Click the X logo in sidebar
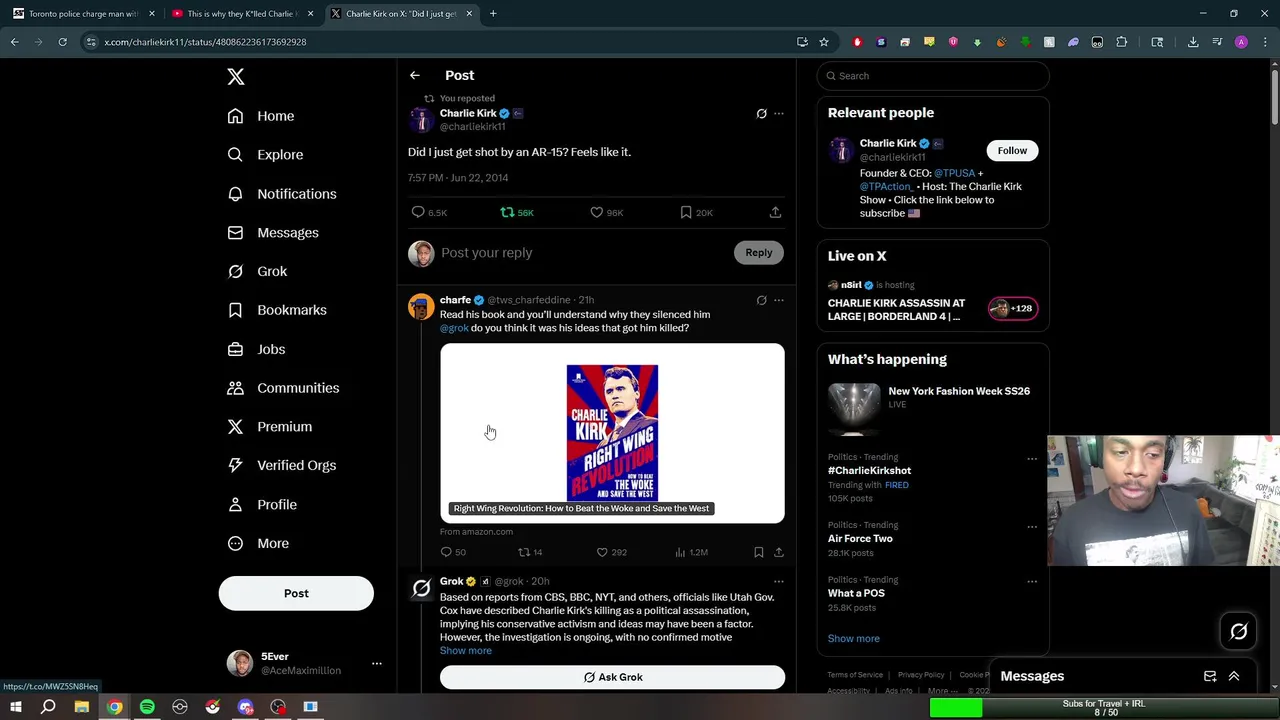Image resolution: width=1280 pixels, height=720 pixels. [235, 77]
